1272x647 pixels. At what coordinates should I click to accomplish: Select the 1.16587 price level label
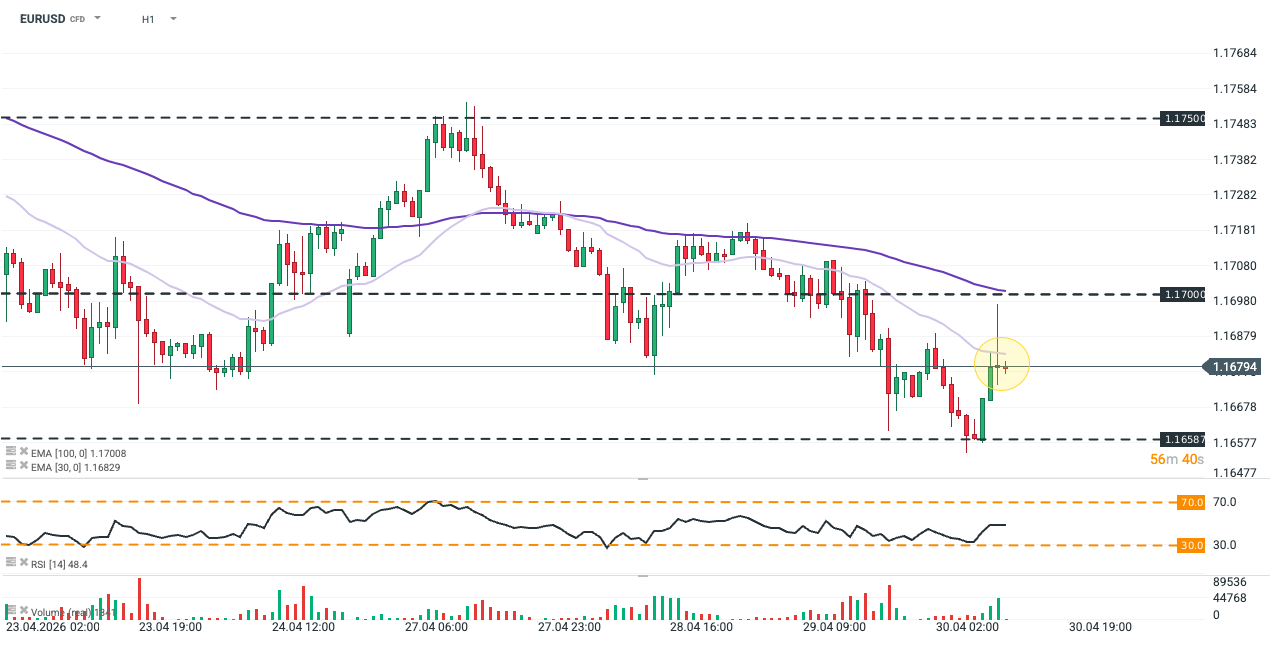pos(1183,439)
